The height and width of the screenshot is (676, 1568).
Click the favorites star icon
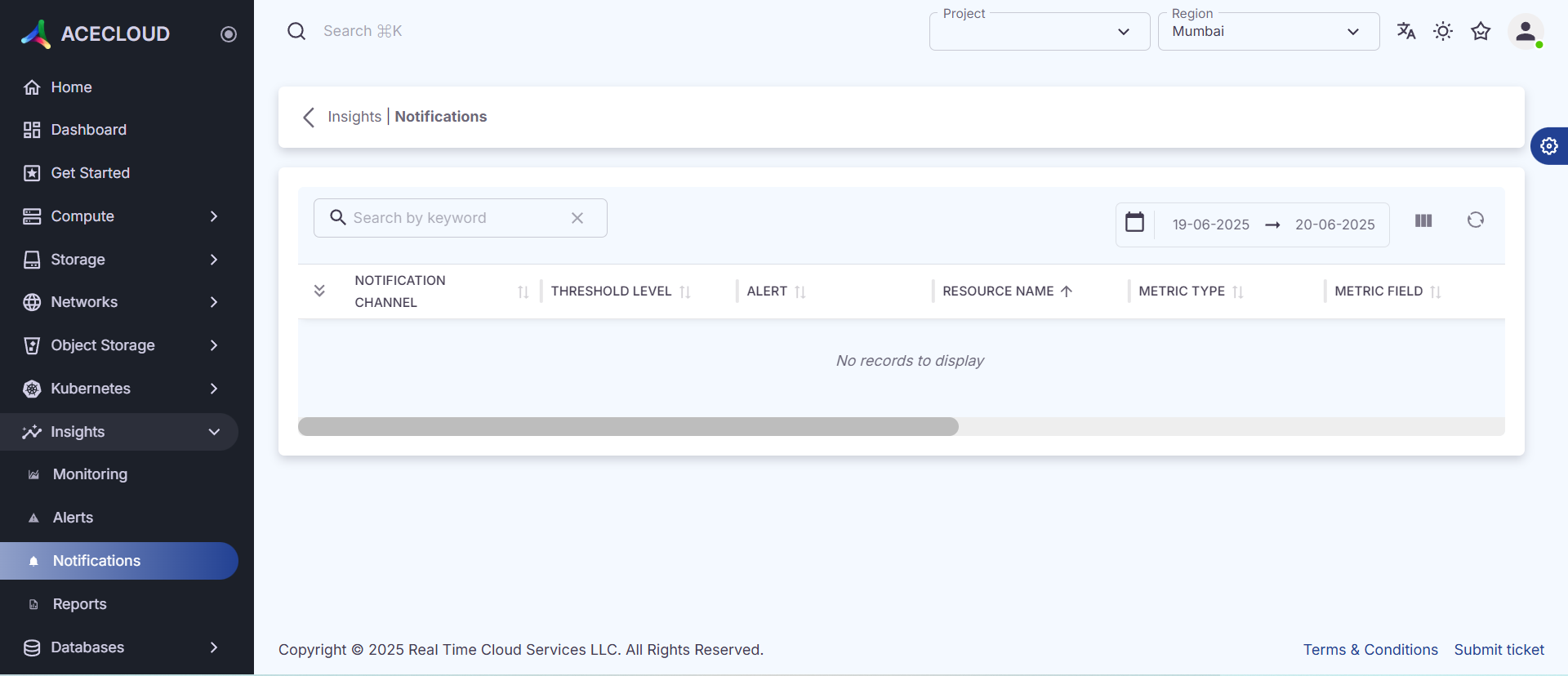(1481, 31)
